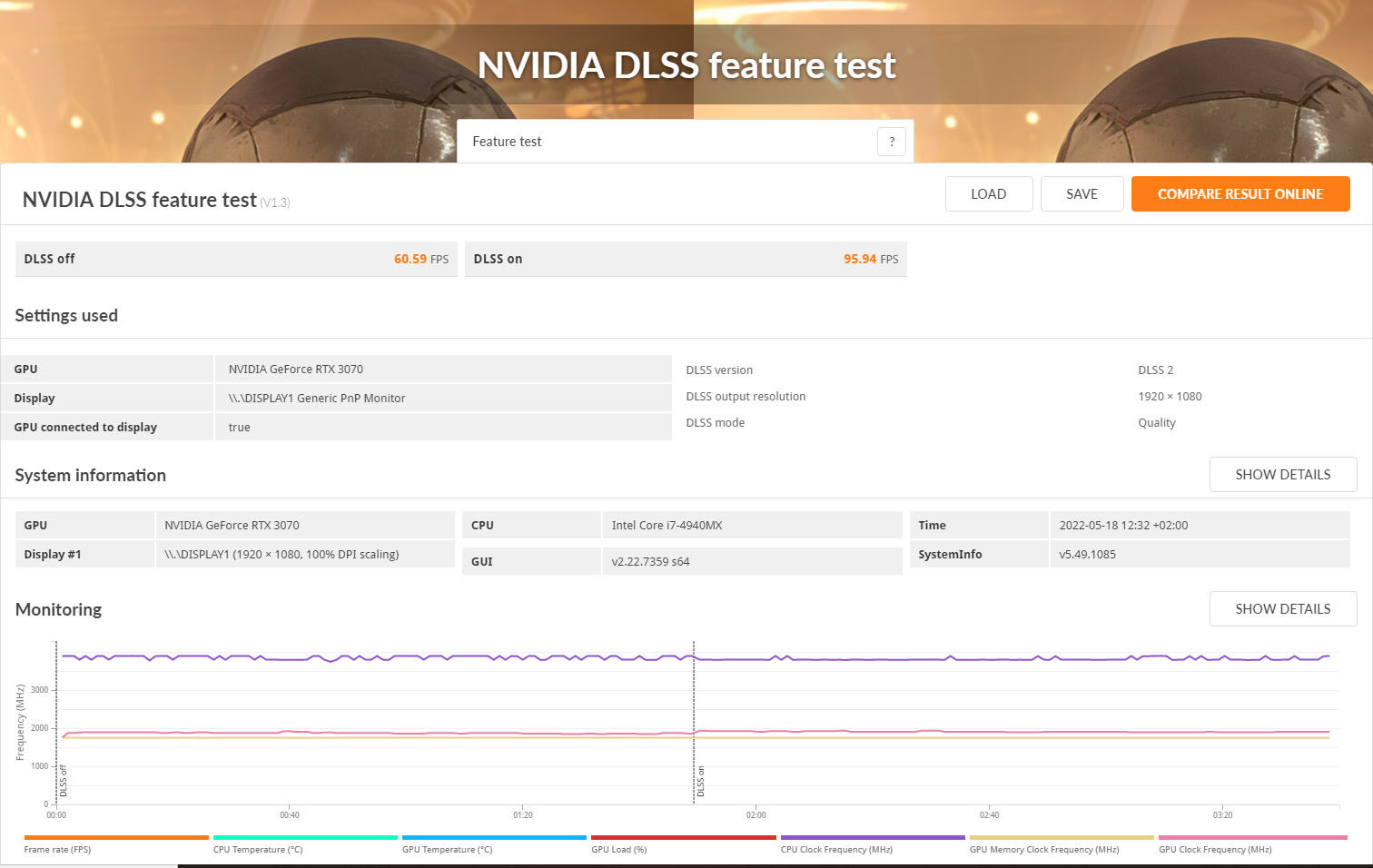Toggle GPU Temperature legend swatch
This screenshot has width=1373, height=868.
[494, 837]
